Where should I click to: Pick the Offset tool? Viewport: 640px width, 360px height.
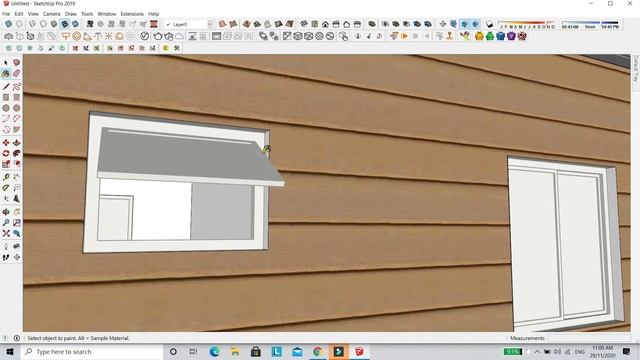point(16,164)
